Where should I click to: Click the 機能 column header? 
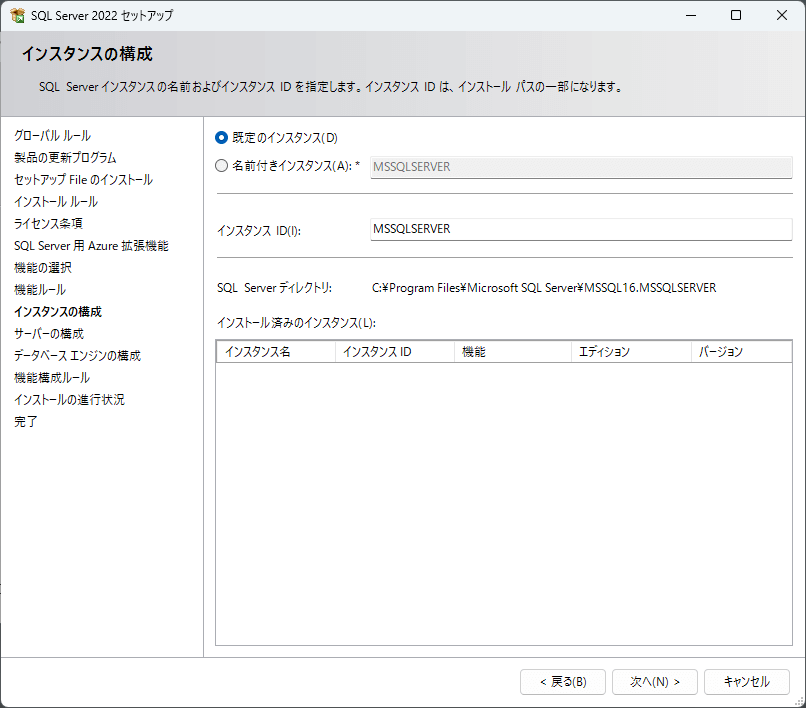(512, 352)
